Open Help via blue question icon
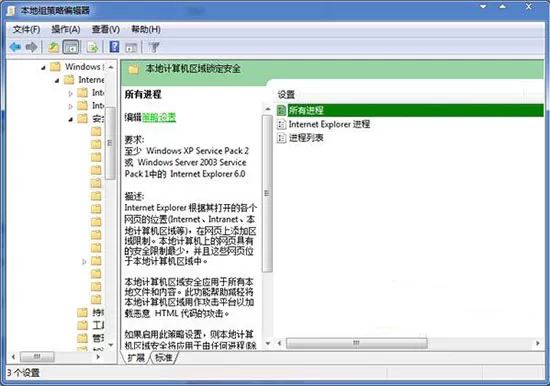Image resolution: width=550 pixels, height=386 pixels. (x=114, y=47)
